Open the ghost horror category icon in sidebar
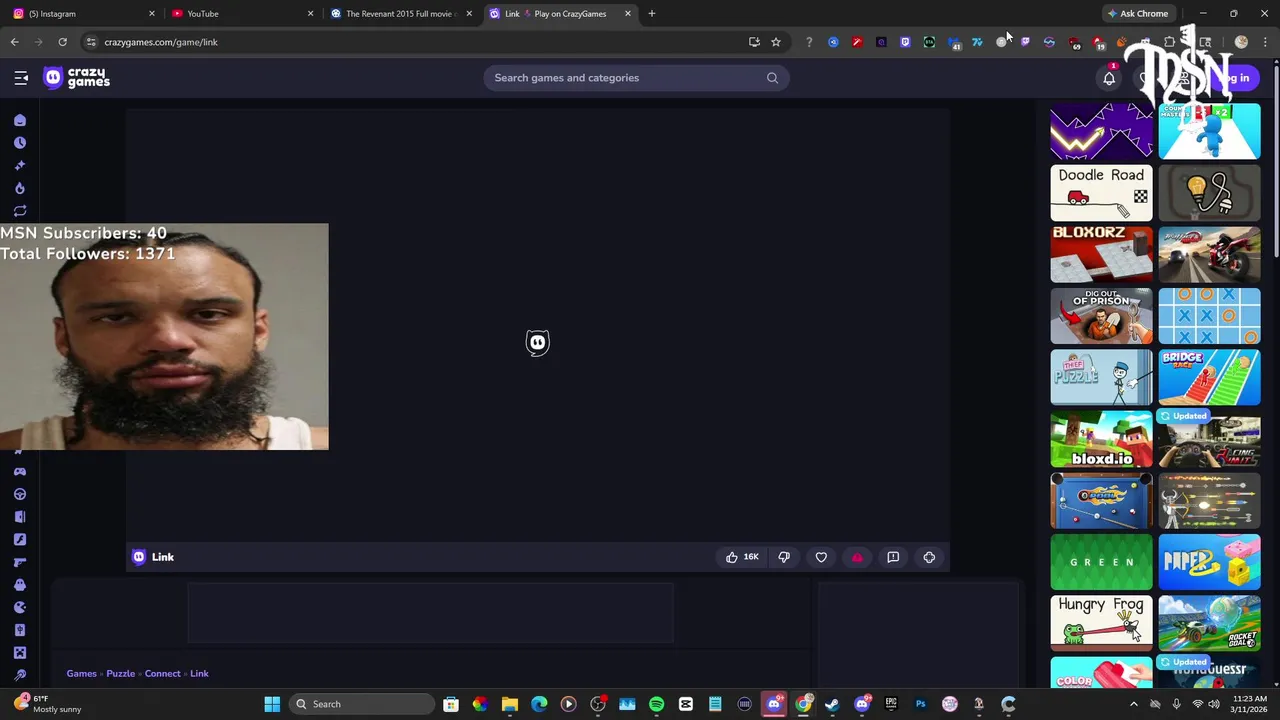1280x720 pixels. tap(19, 585)
